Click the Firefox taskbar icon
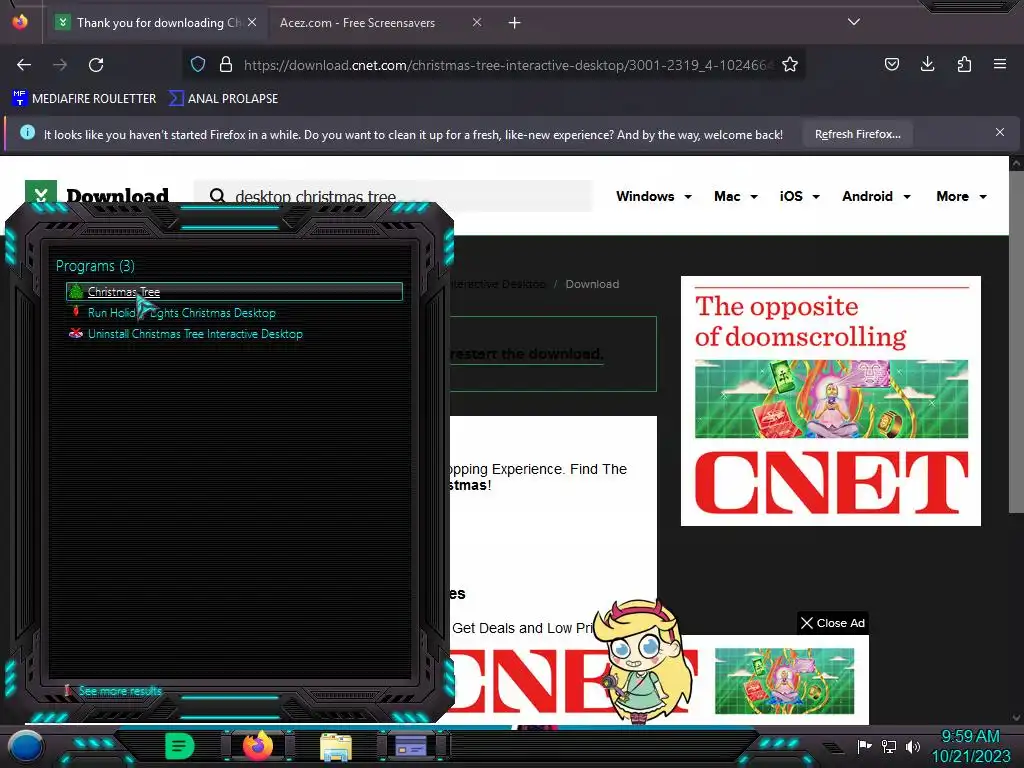 coord(258,746)
